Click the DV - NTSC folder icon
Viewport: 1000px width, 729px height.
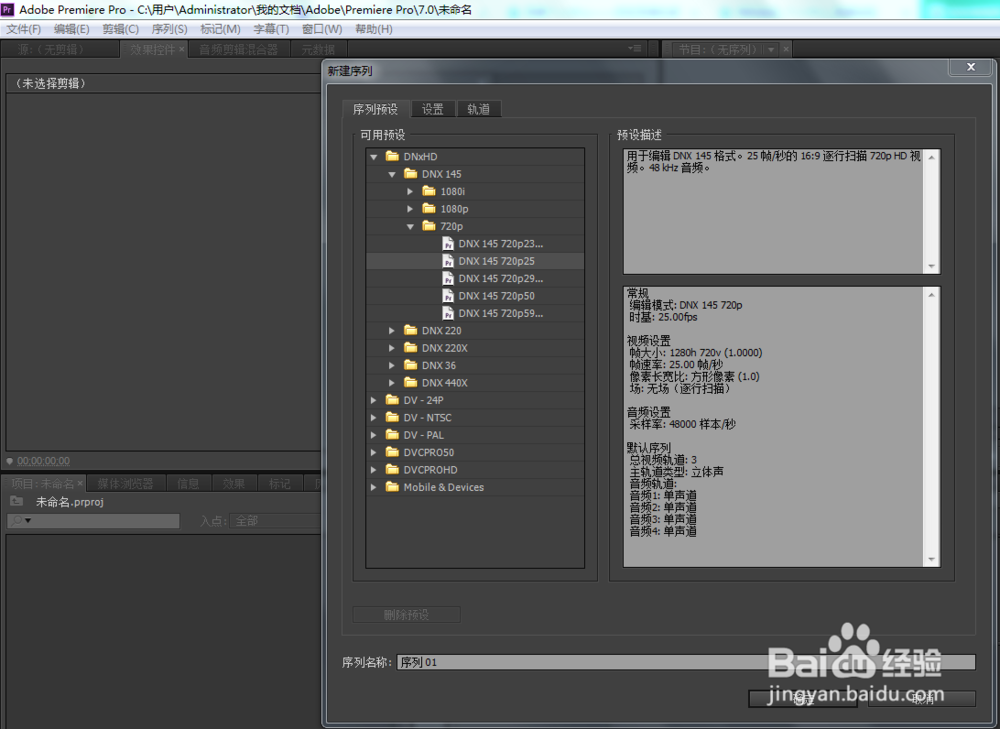point(392,417)
